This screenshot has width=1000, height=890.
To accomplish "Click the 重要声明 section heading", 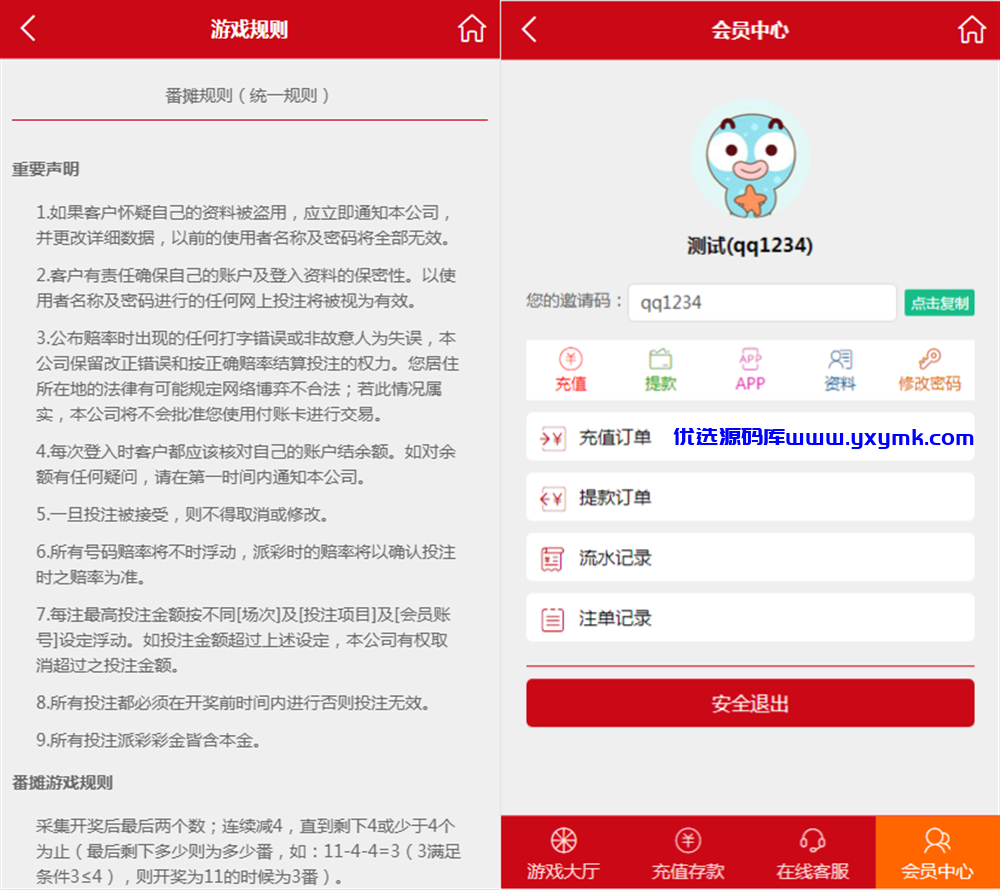I will (x=45, y=170).
